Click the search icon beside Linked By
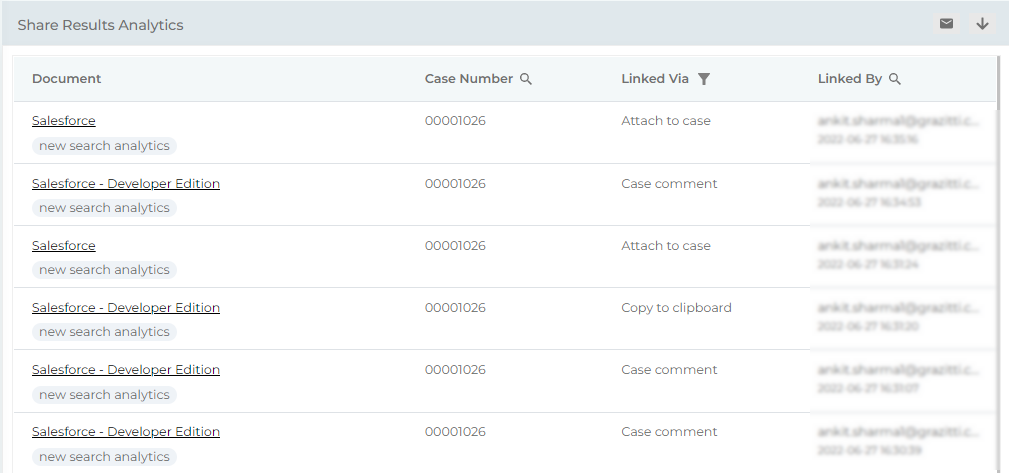 click(x=895, y=79)
